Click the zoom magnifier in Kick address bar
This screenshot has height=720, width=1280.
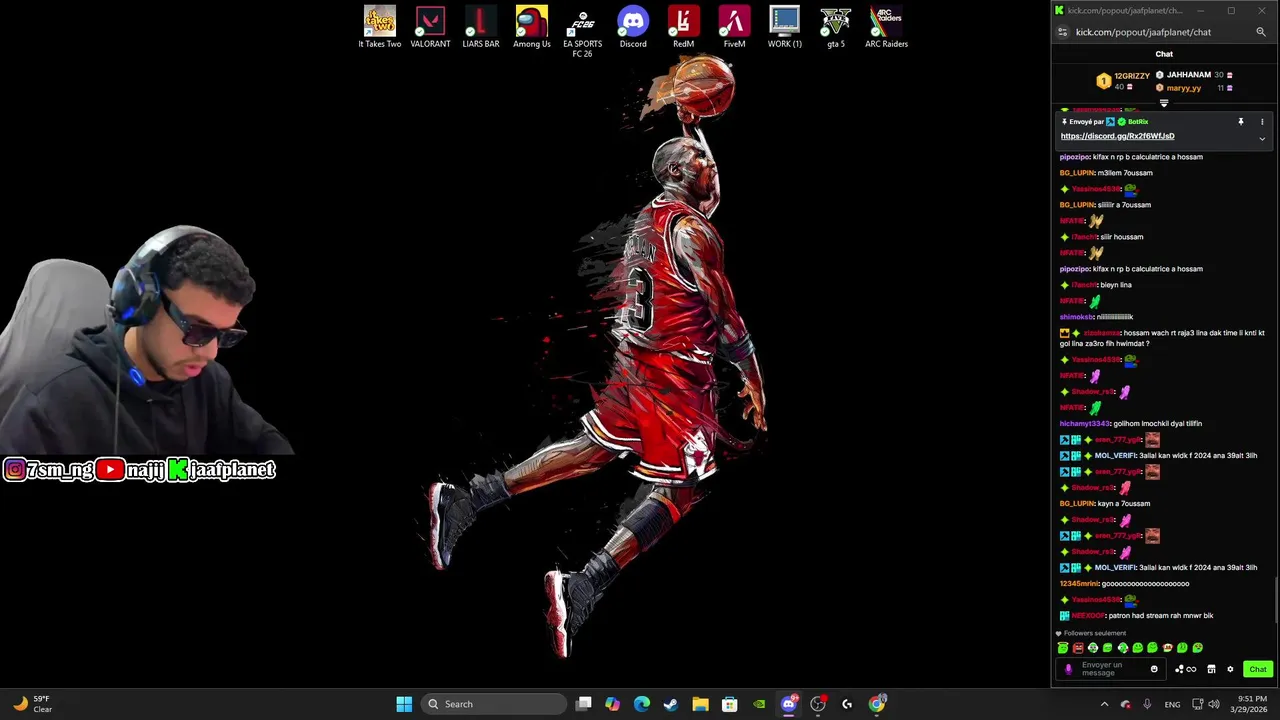click(x=1261, y=32)
